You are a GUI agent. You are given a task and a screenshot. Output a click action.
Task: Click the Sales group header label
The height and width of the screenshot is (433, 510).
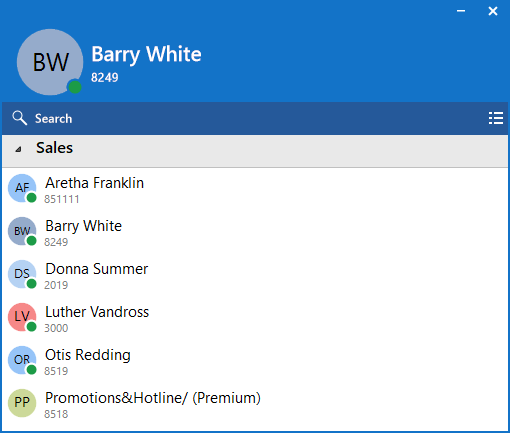click(x=54, y=148)
